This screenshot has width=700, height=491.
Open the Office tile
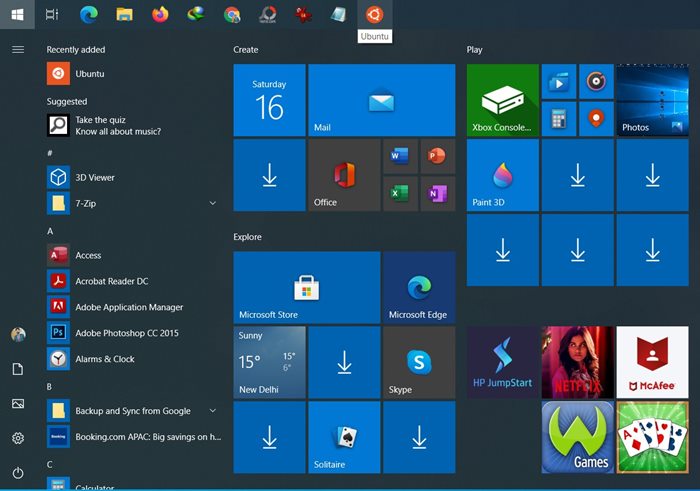pyautogui.click(x=344, y=175)
